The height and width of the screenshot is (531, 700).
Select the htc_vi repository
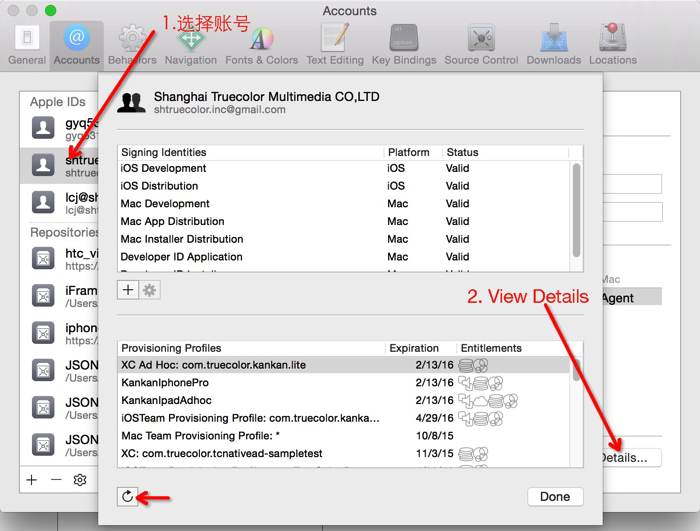coord(59,259)
